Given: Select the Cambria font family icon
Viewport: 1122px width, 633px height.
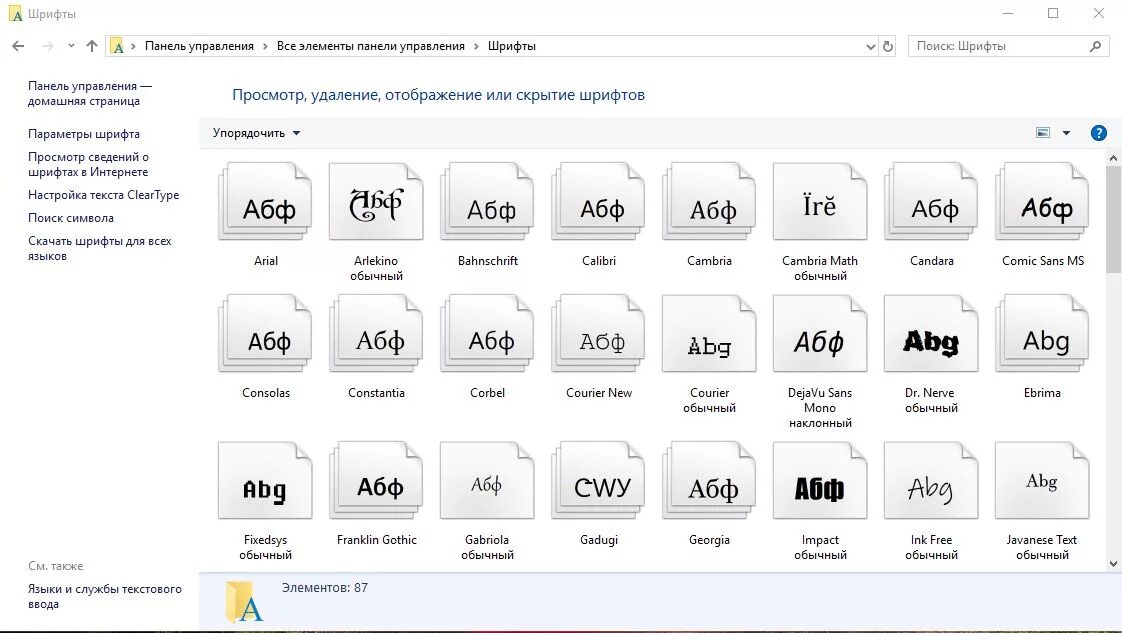Looking at the screenshot, I should coord(709,202).
